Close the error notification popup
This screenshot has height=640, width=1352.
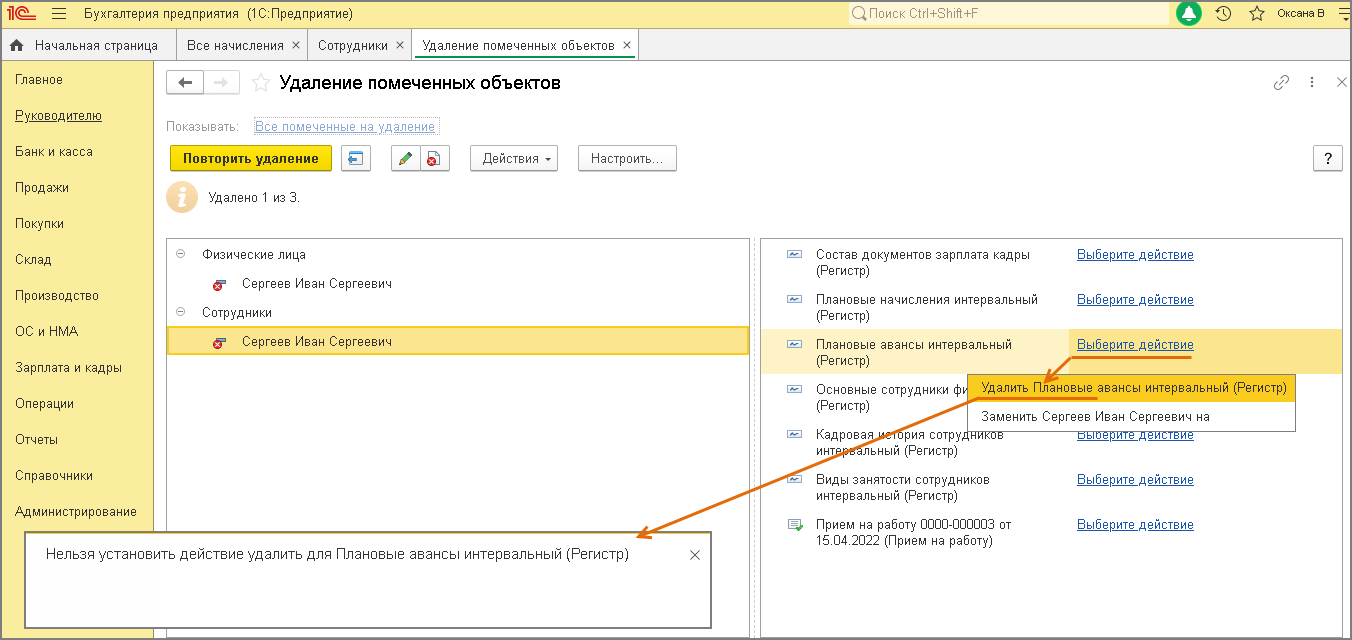tap(695, 555)
